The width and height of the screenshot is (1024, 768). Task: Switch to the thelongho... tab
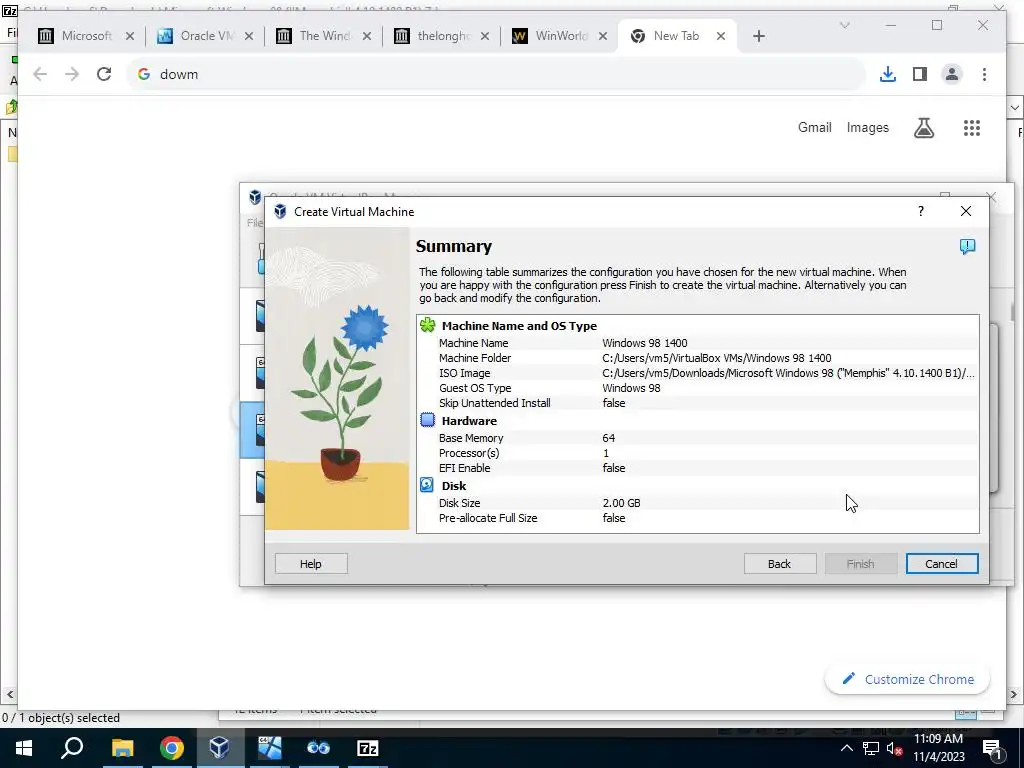pyautogui.click(x=440, y=36)
